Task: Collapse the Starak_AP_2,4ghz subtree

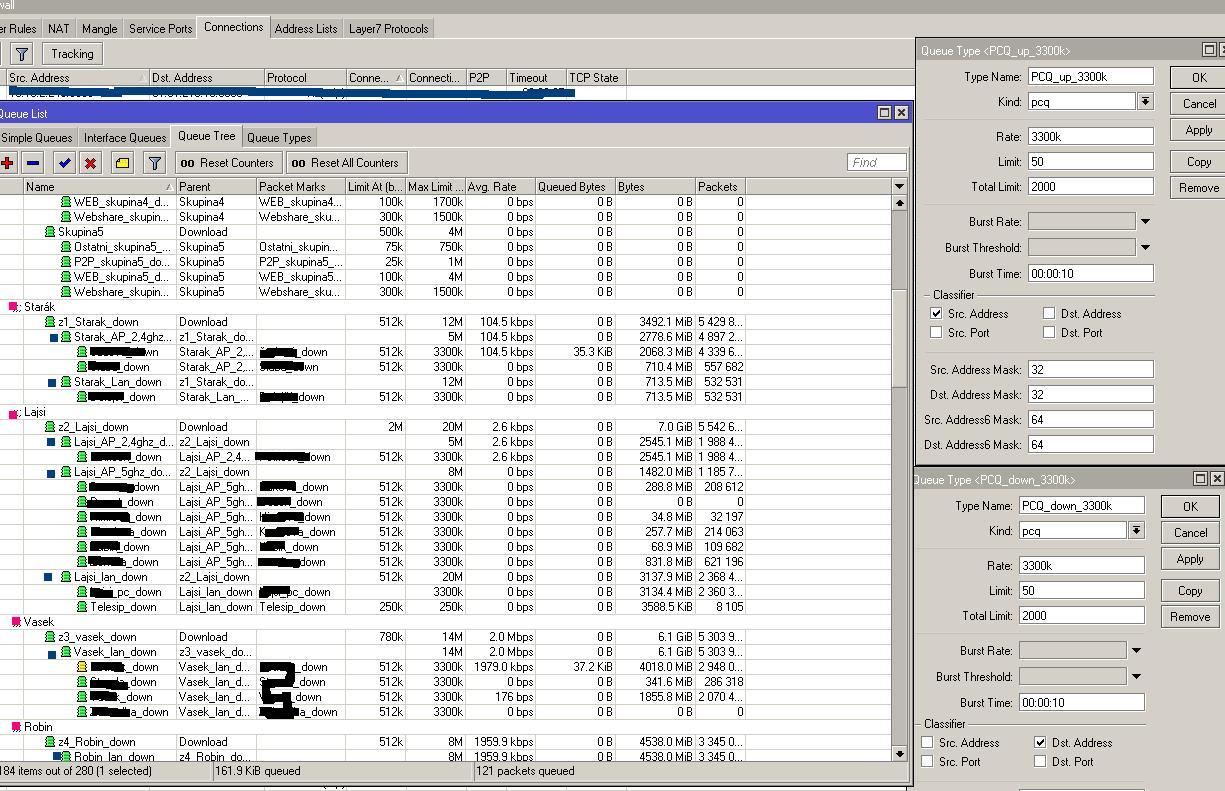Action: pos(54,338)
